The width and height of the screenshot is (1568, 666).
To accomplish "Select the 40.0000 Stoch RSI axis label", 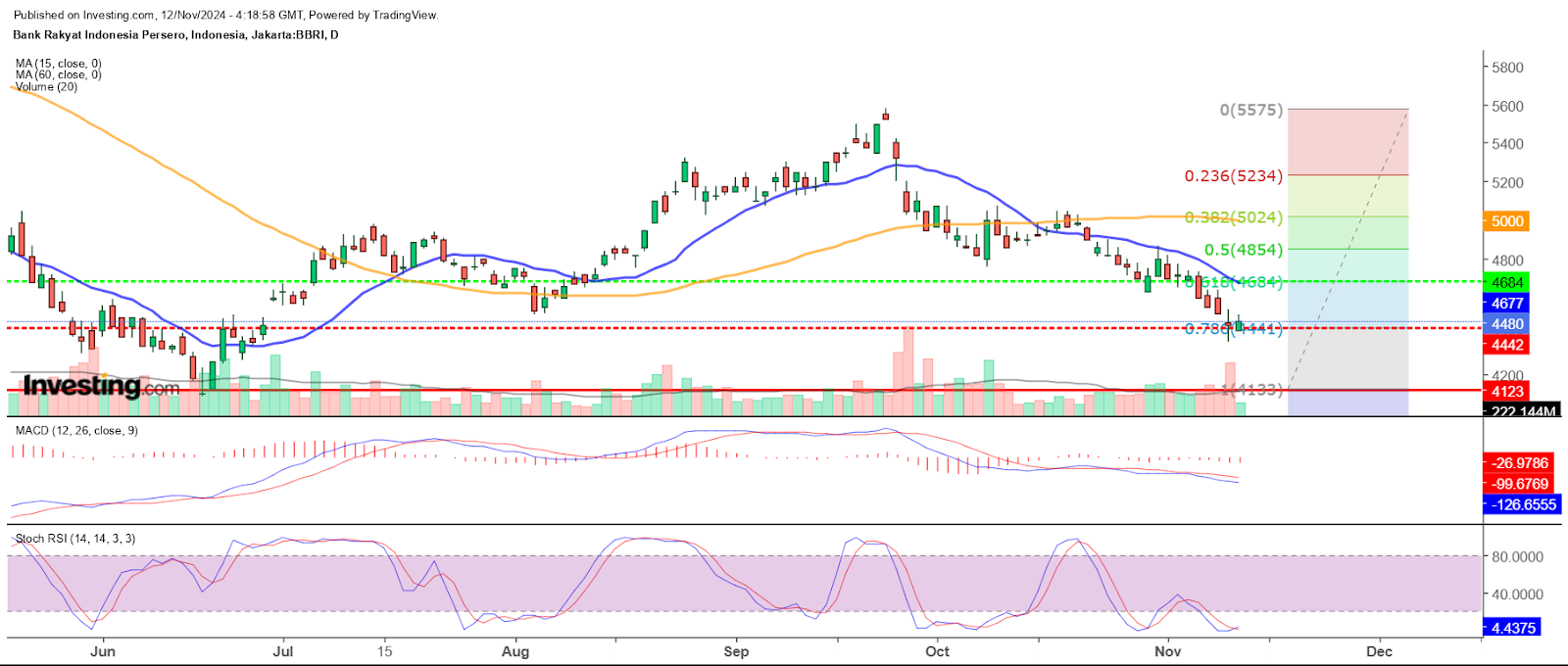I will point(1516,595).
